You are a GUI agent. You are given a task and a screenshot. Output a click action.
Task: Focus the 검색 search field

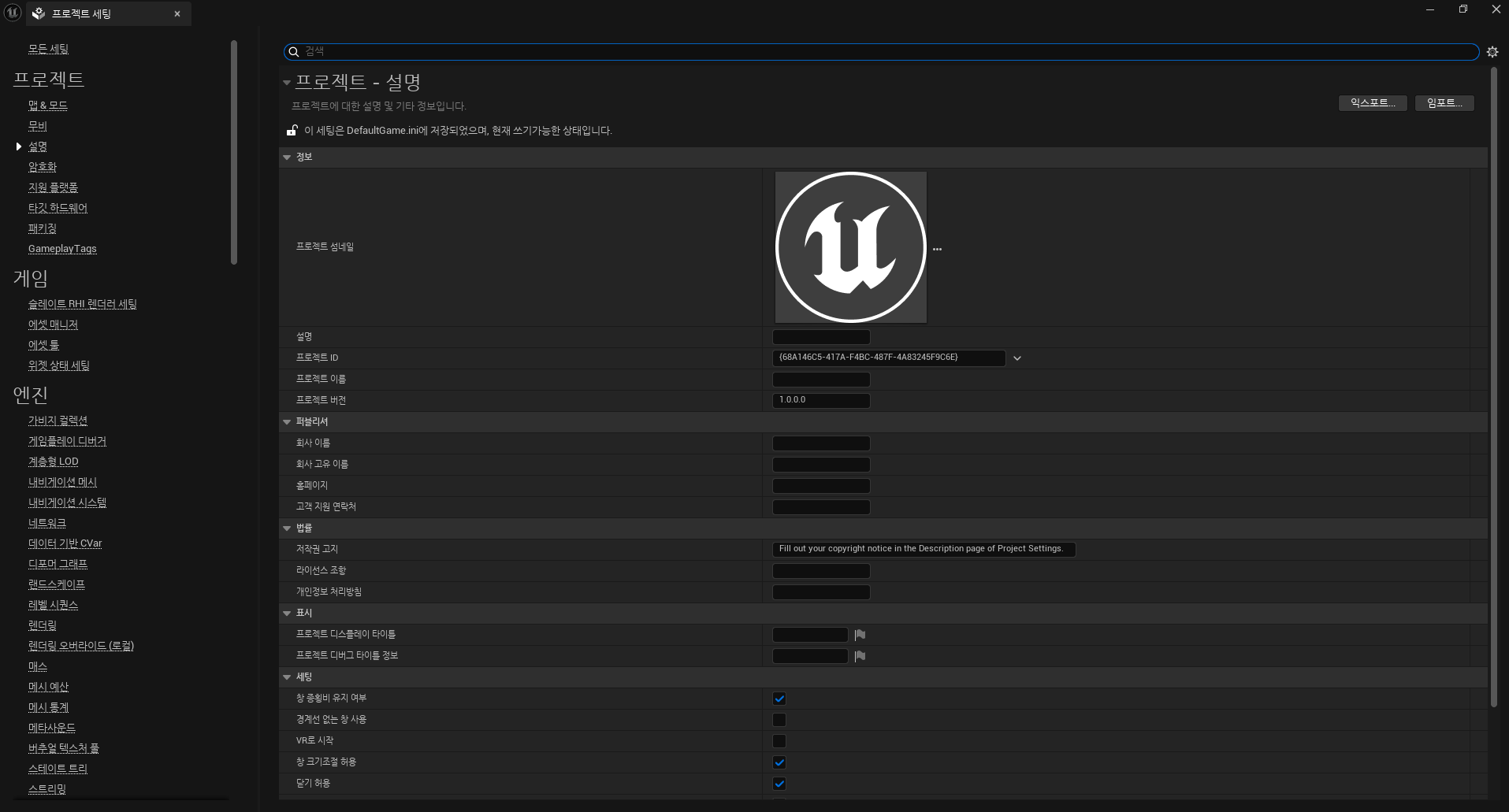[881, 52]
